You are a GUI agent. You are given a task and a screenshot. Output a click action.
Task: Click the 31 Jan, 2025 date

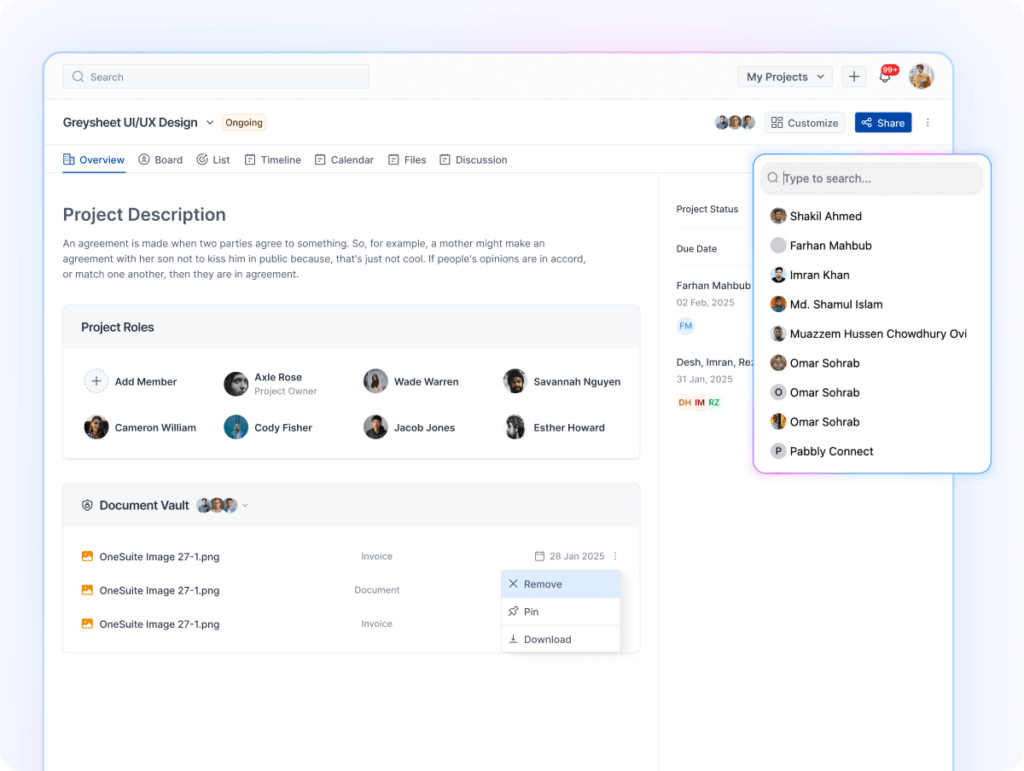704,379
